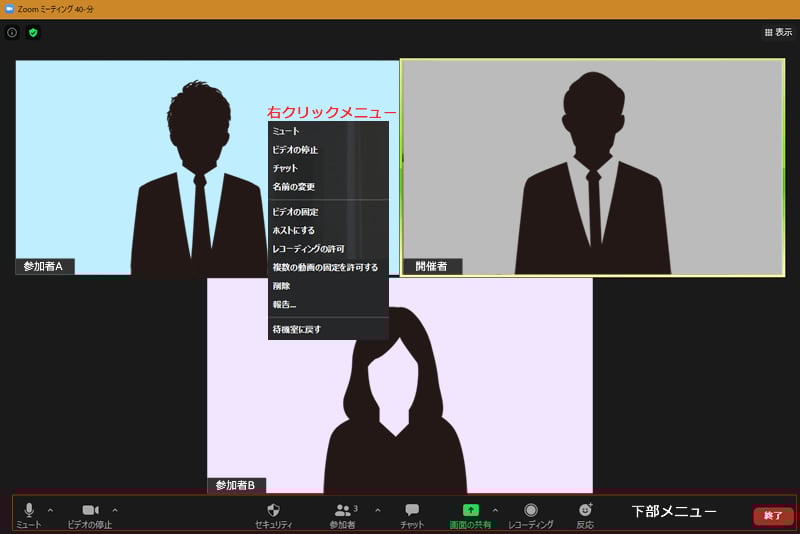Click the microphone mute icon in toolbar
Viewport: 800px width, 534px height.
29,510
